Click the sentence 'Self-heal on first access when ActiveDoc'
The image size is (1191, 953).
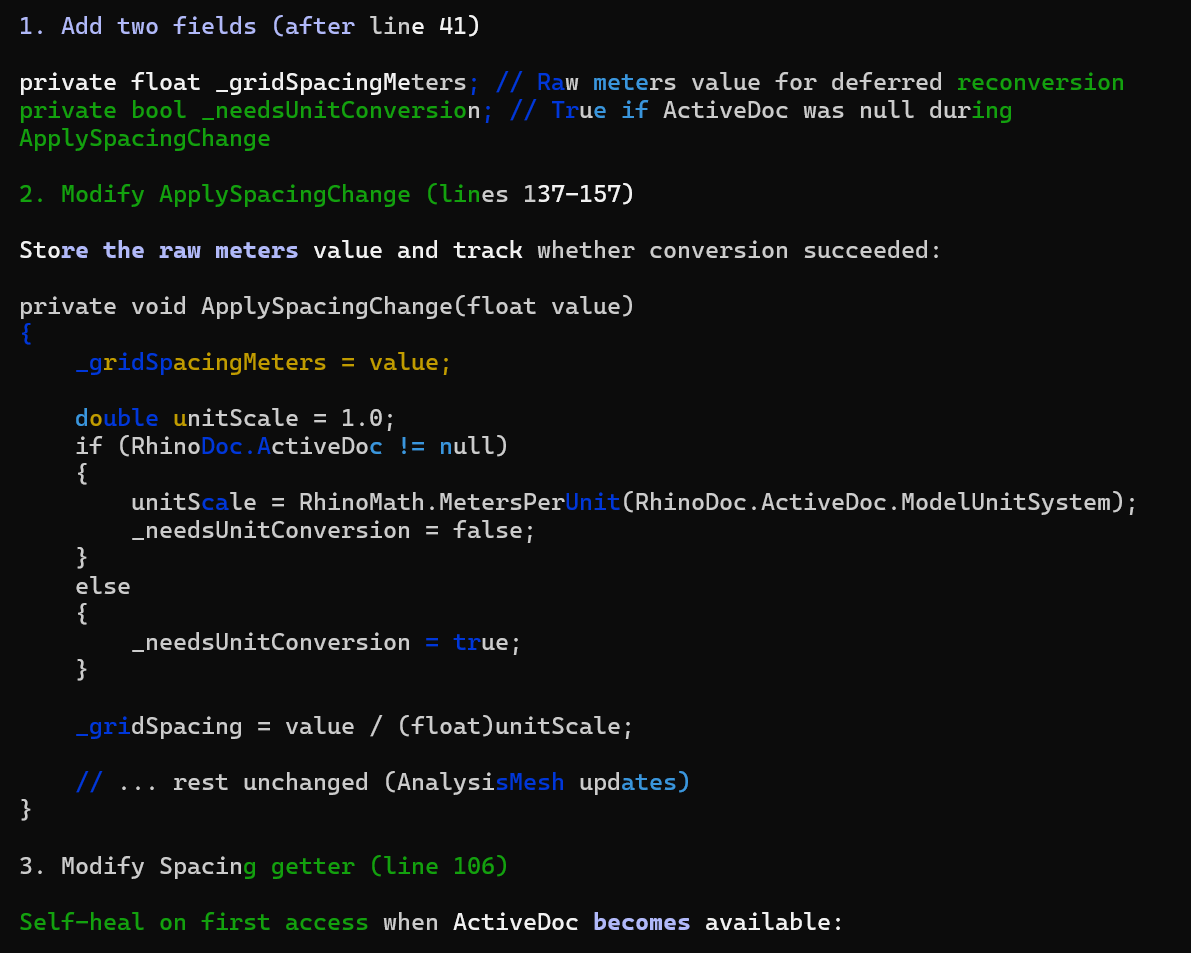[x=299, y=922]
